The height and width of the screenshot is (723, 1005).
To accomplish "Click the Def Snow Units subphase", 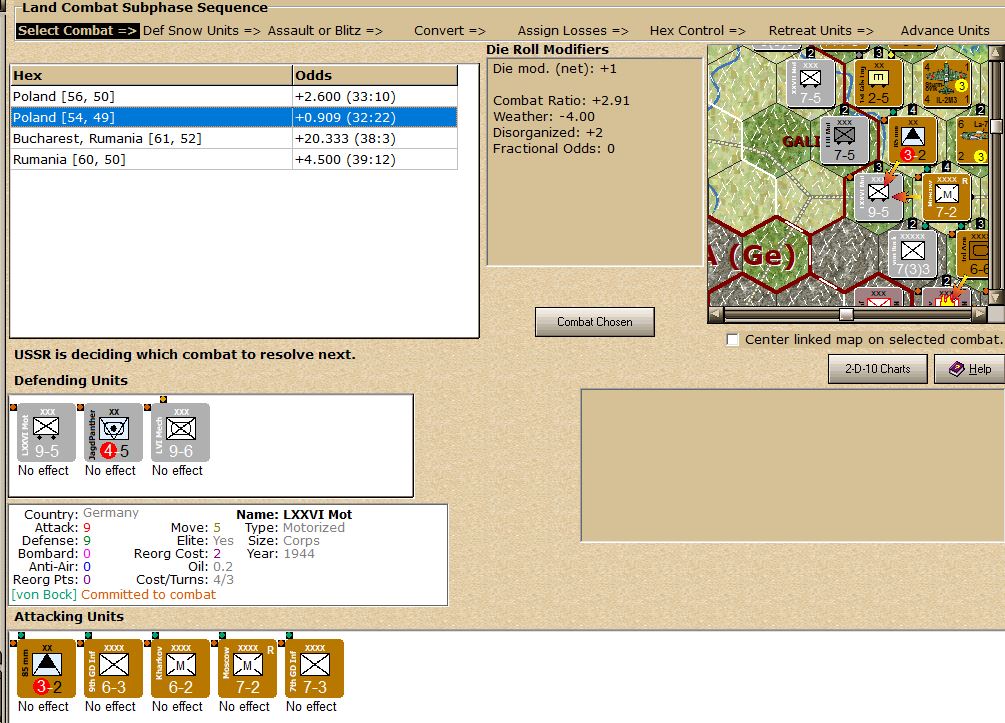I will (x=202, y=30).
